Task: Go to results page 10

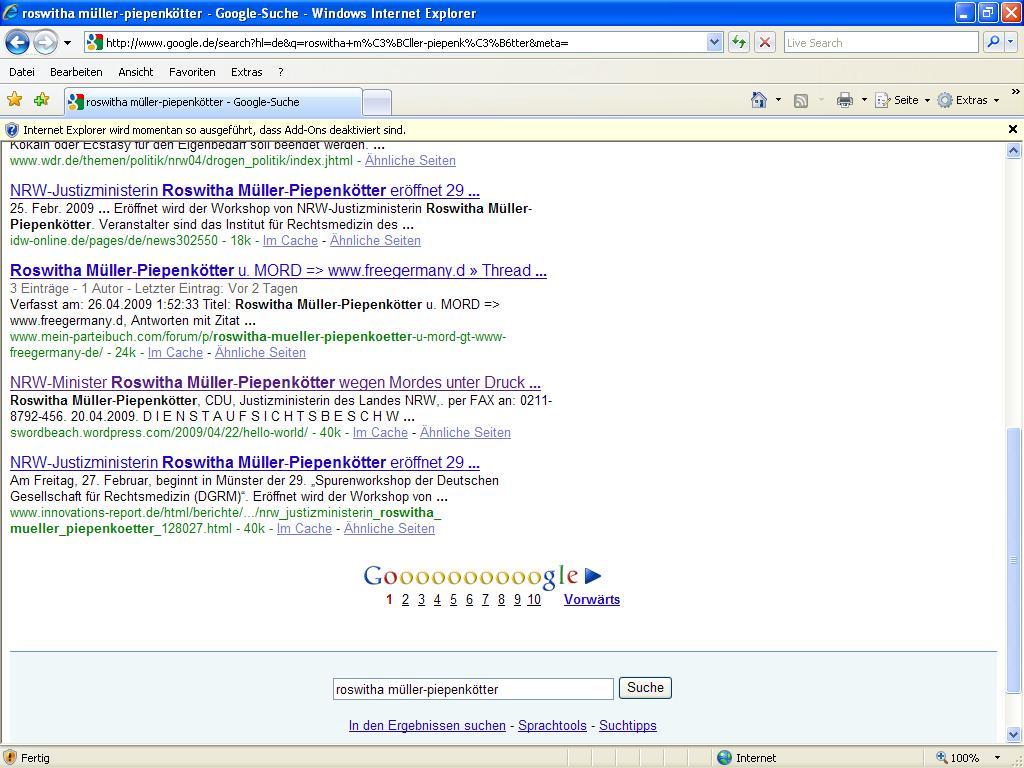Action: point(534,600)
